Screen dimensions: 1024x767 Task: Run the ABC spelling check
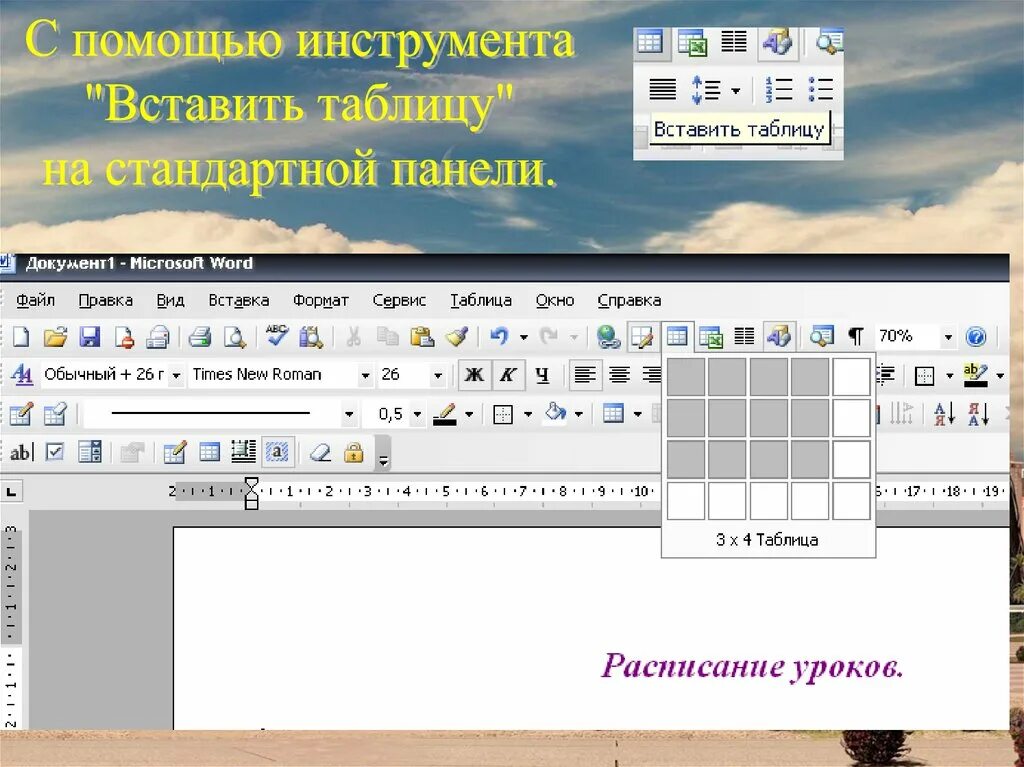point(277,336)
